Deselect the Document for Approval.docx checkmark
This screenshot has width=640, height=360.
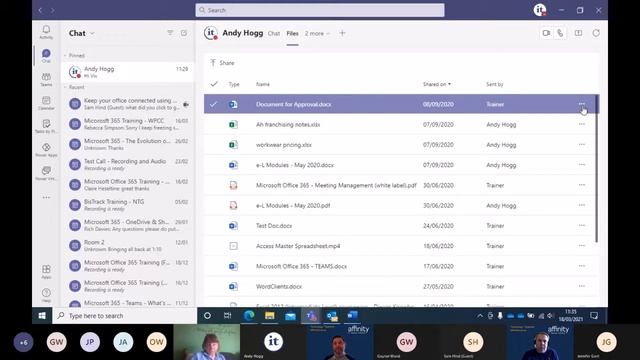tap(213, 104)
